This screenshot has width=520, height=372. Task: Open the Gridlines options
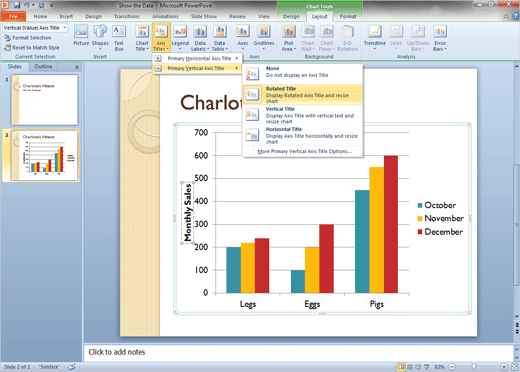click(x=264, y=37)
